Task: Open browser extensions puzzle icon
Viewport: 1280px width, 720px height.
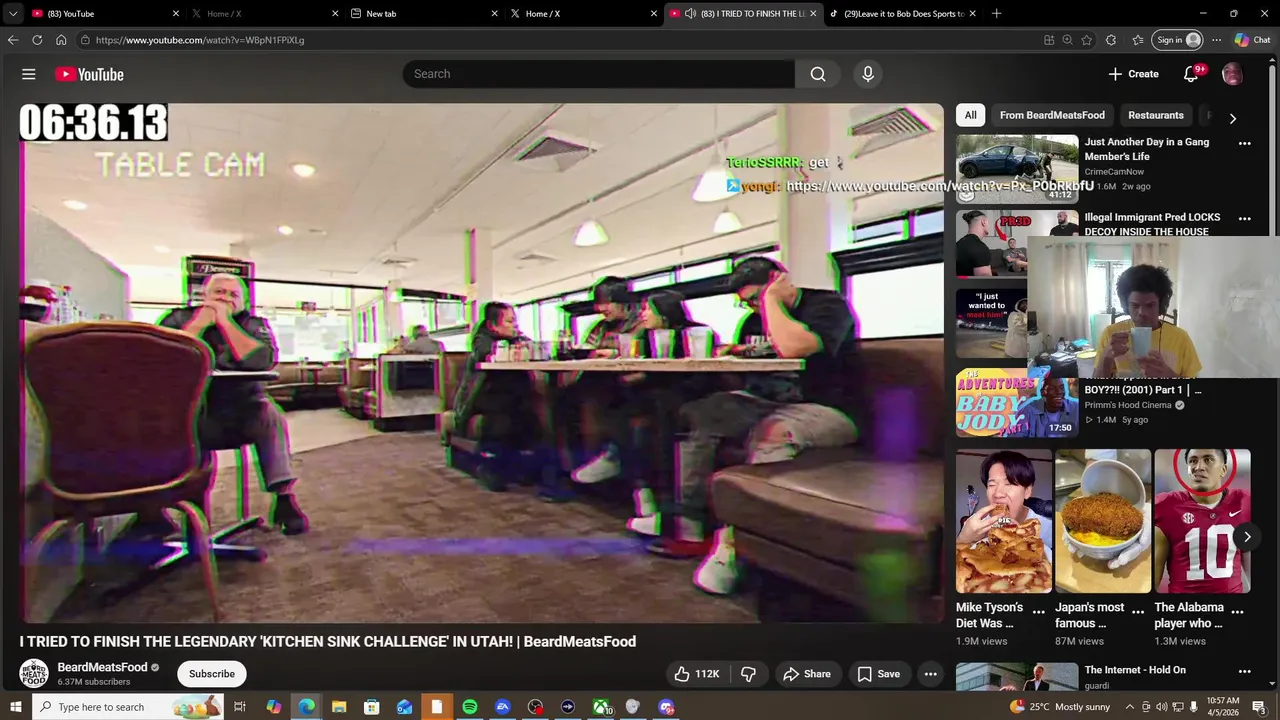Action: pyautogui.click(x=1111, y=40)
